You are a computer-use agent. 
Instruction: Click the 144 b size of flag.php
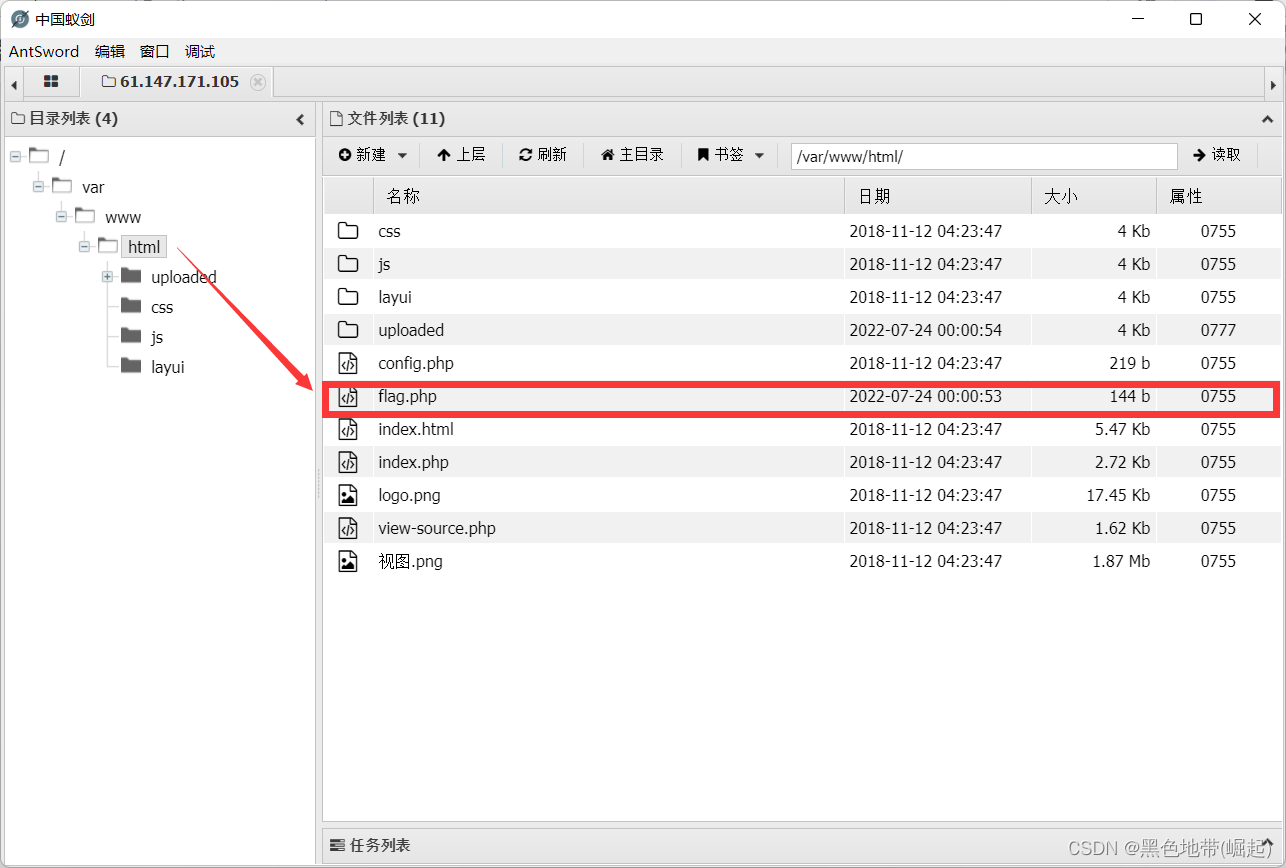[1130, 396]
